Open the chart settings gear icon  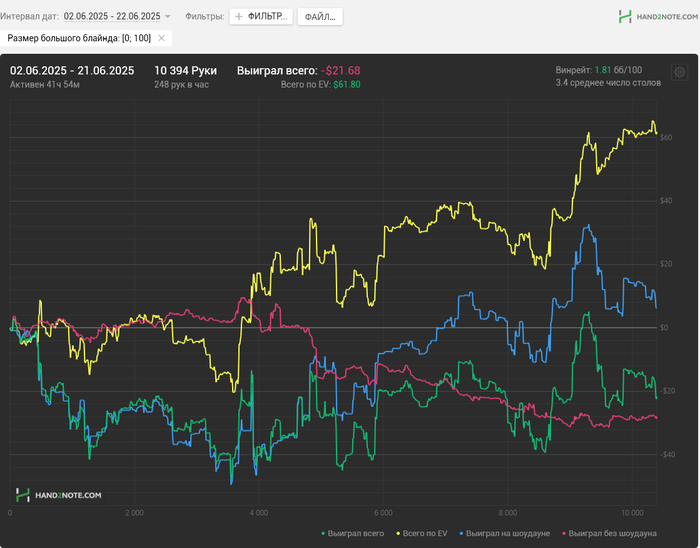(x=679, y=72)
